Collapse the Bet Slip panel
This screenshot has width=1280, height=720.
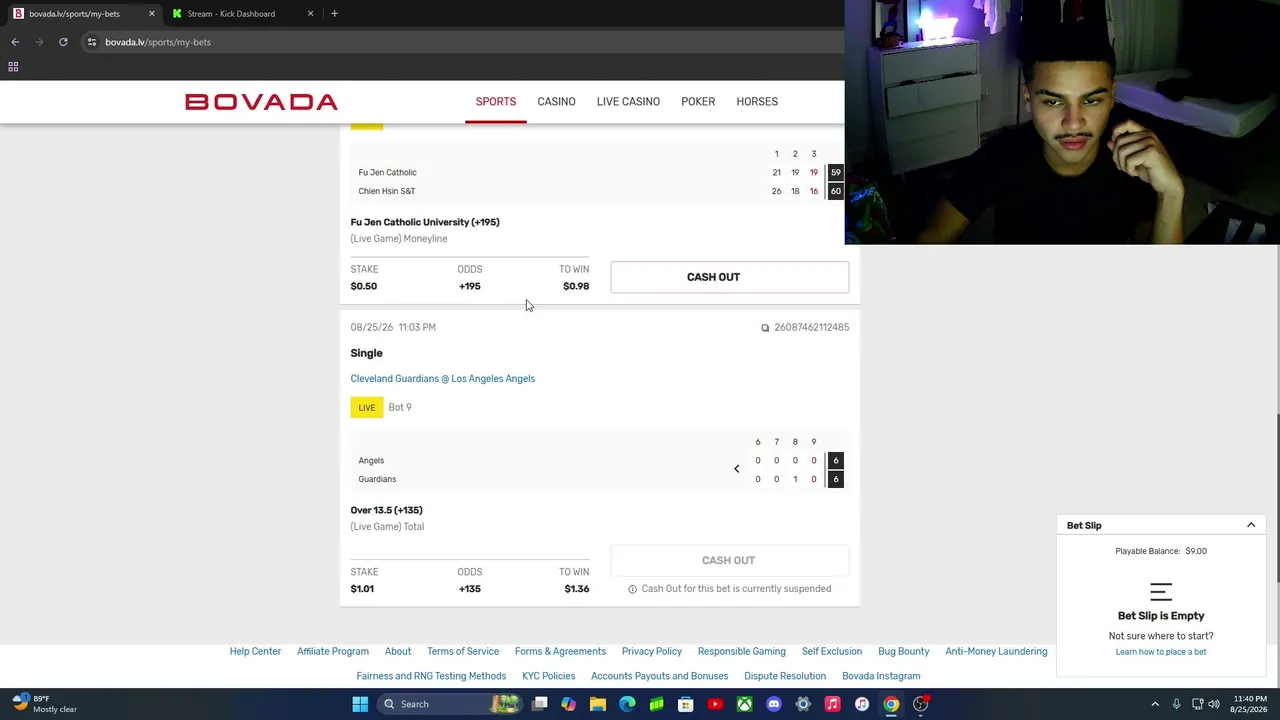(1251, 525)
